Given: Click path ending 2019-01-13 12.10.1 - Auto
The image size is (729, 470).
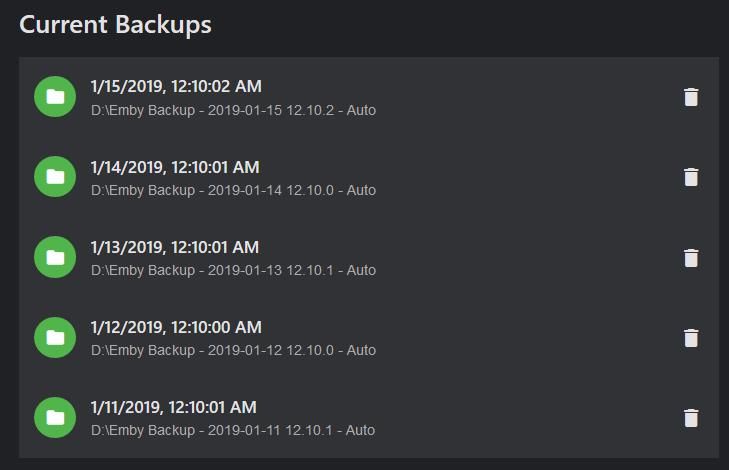Looking at the screenshot, I should coord(233,270).
